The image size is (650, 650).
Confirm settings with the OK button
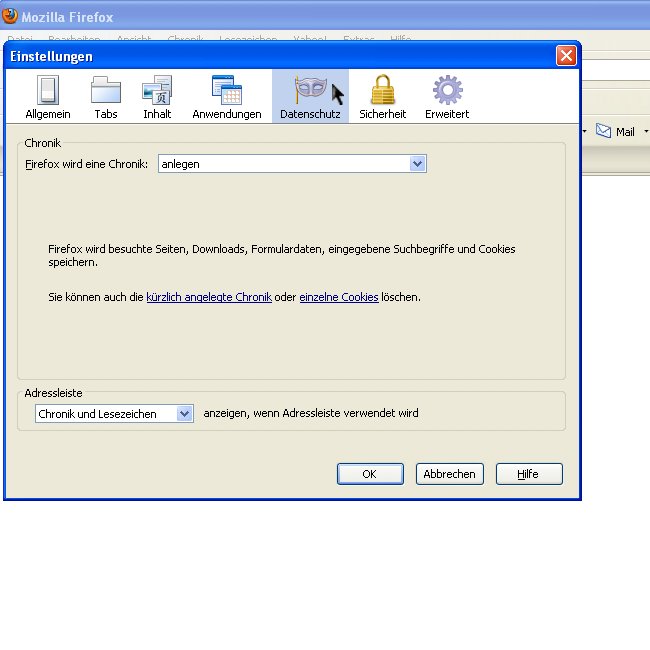[x=370, y=474]
